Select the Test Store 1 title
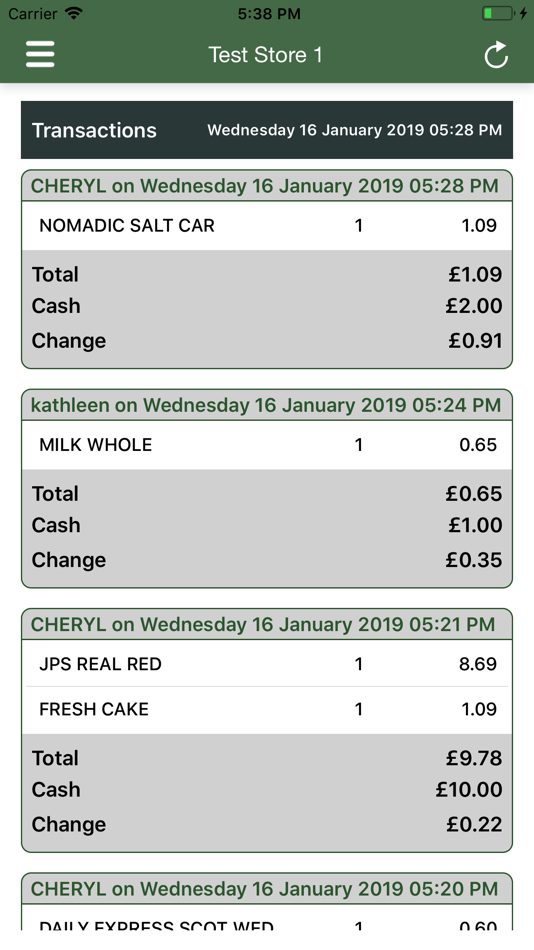Screen dimensions: 534x950 265,55
